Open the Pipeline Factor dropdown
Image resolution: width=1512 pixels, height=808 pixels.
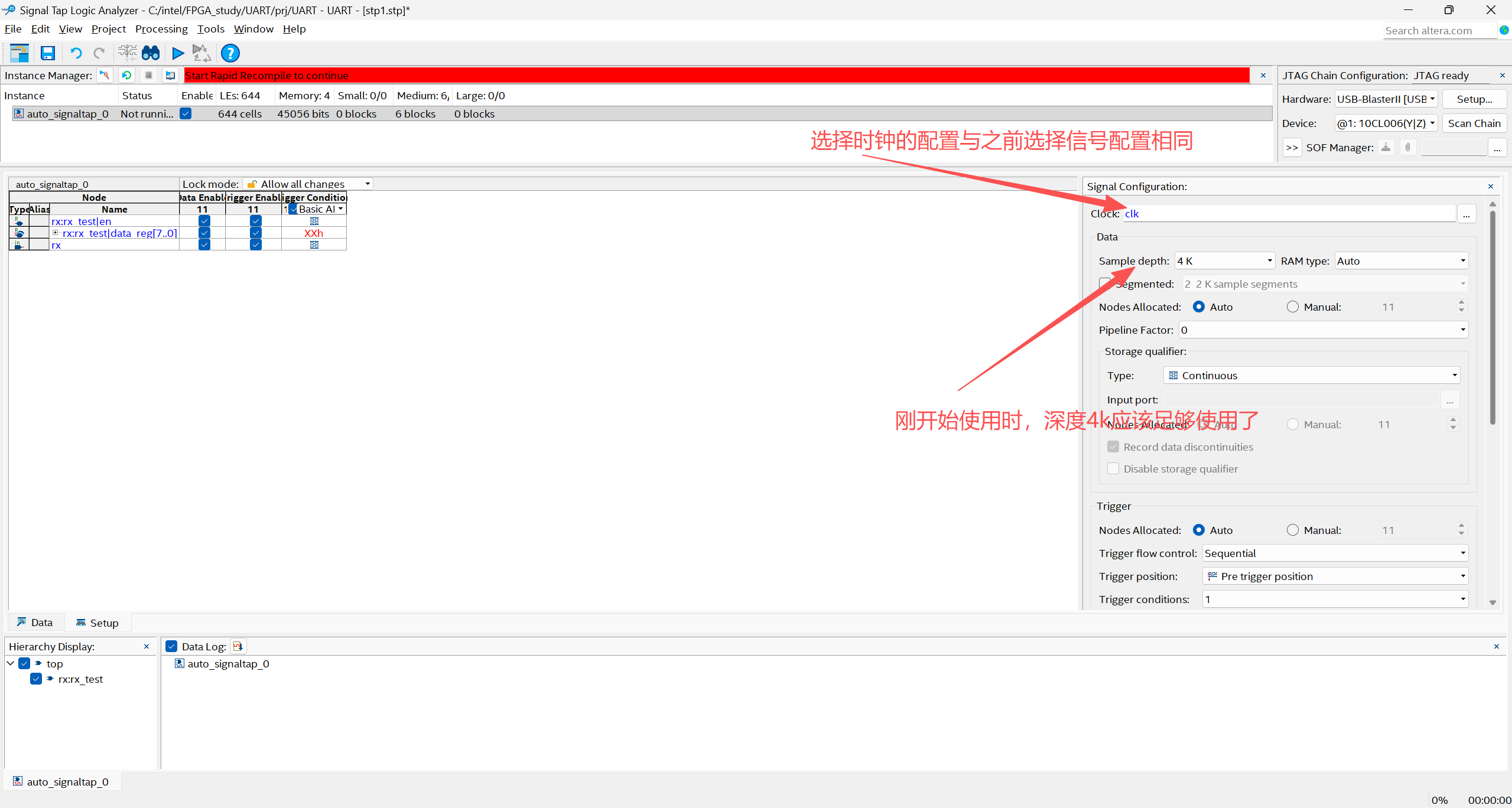pyautogui.click(x=1324, y=330)
